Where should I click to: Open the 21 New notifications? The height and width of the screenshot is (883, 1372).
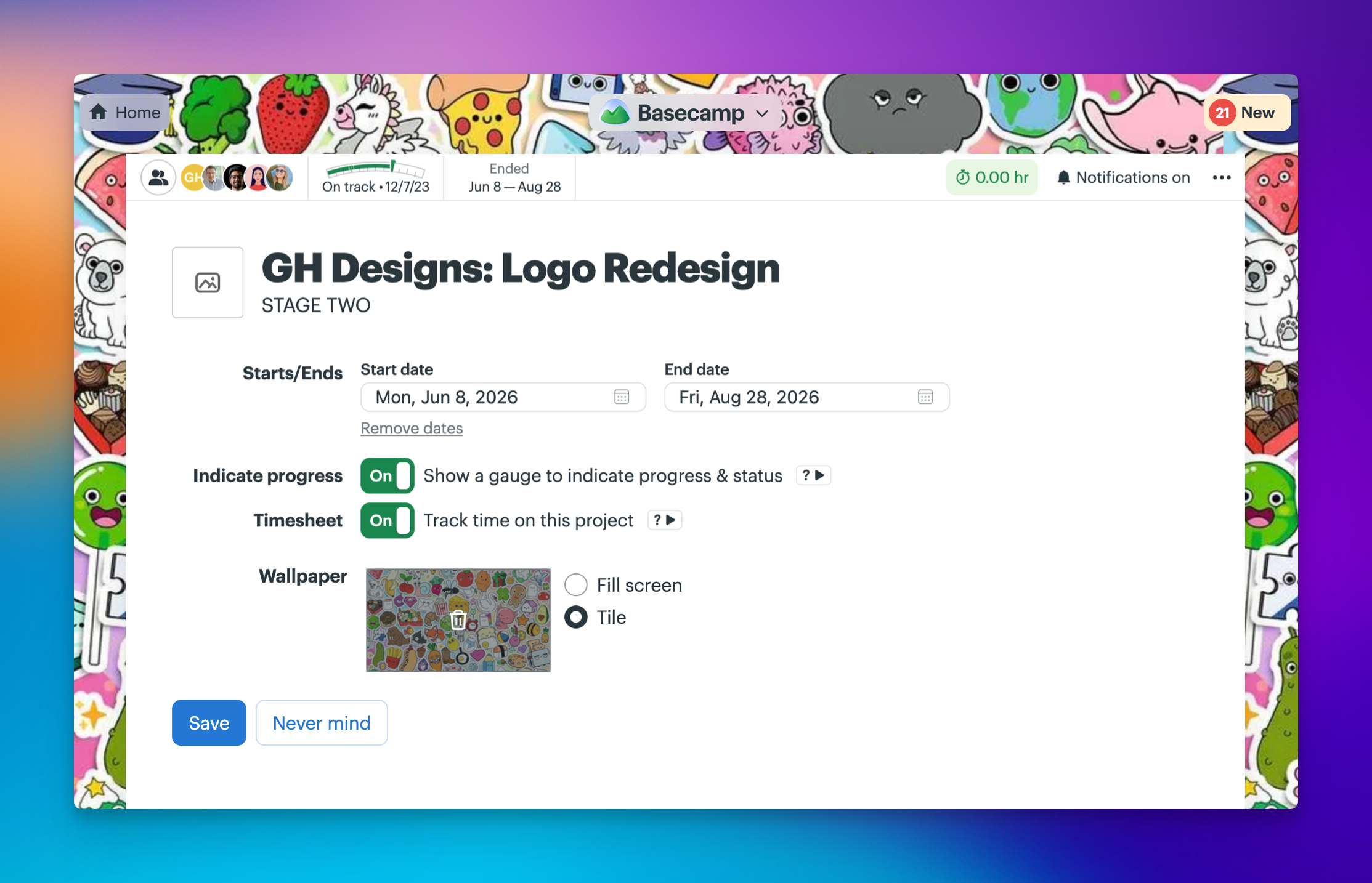click(1247, 113)
